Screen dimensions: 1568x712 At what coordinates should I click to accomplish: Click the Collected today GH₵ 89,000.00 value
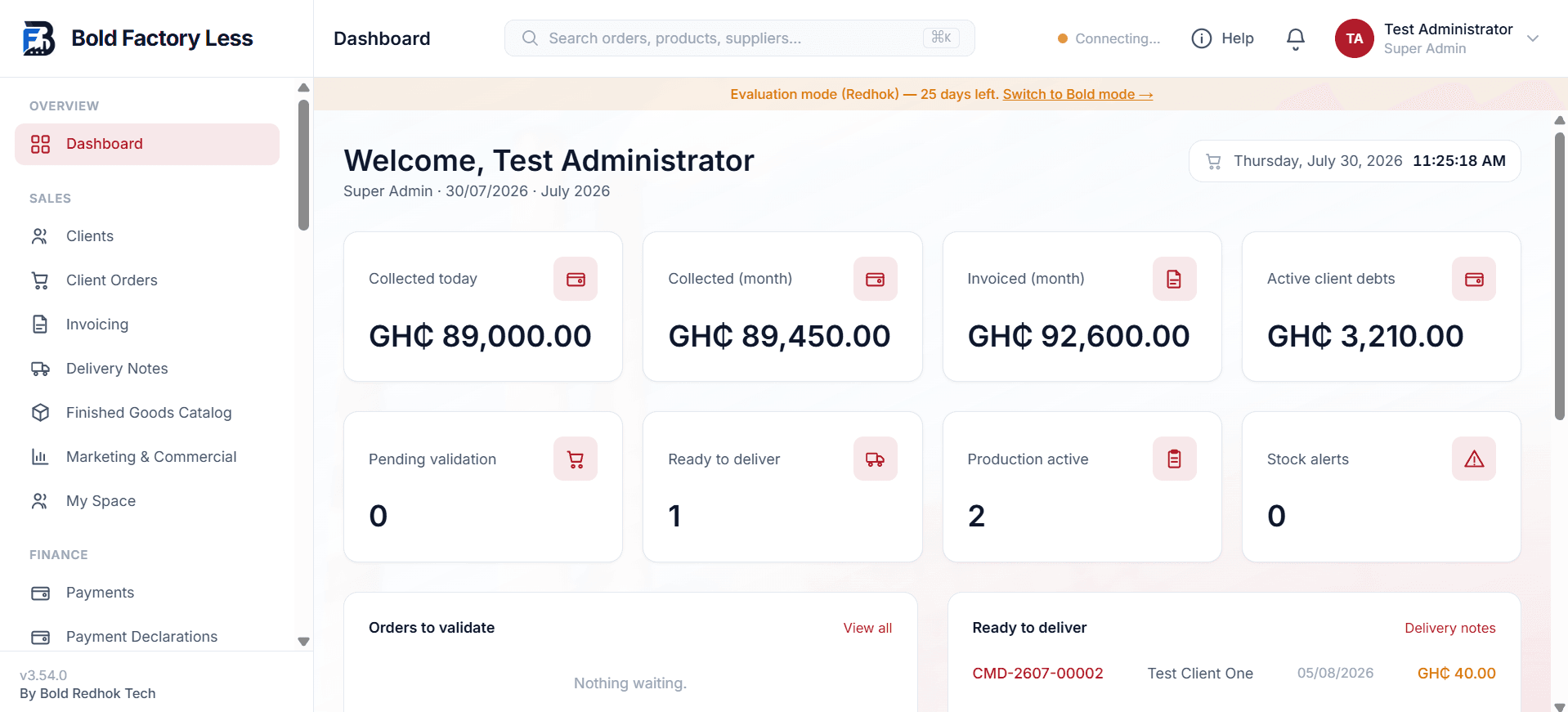pyautogui.click(x=480, y=336)
